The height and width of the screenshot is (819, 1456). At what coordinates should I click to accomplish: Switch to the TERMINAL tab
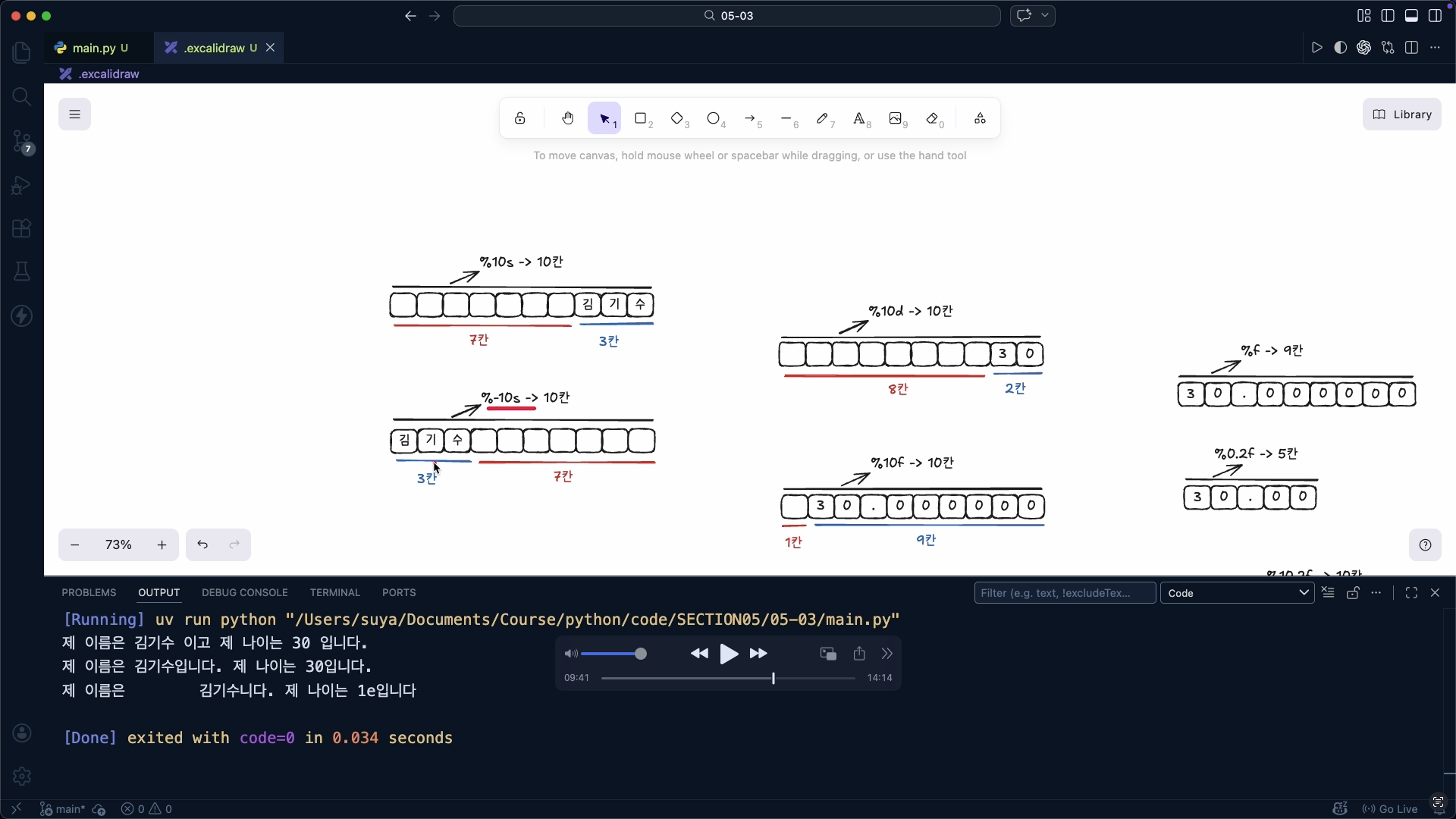point(334,592)
